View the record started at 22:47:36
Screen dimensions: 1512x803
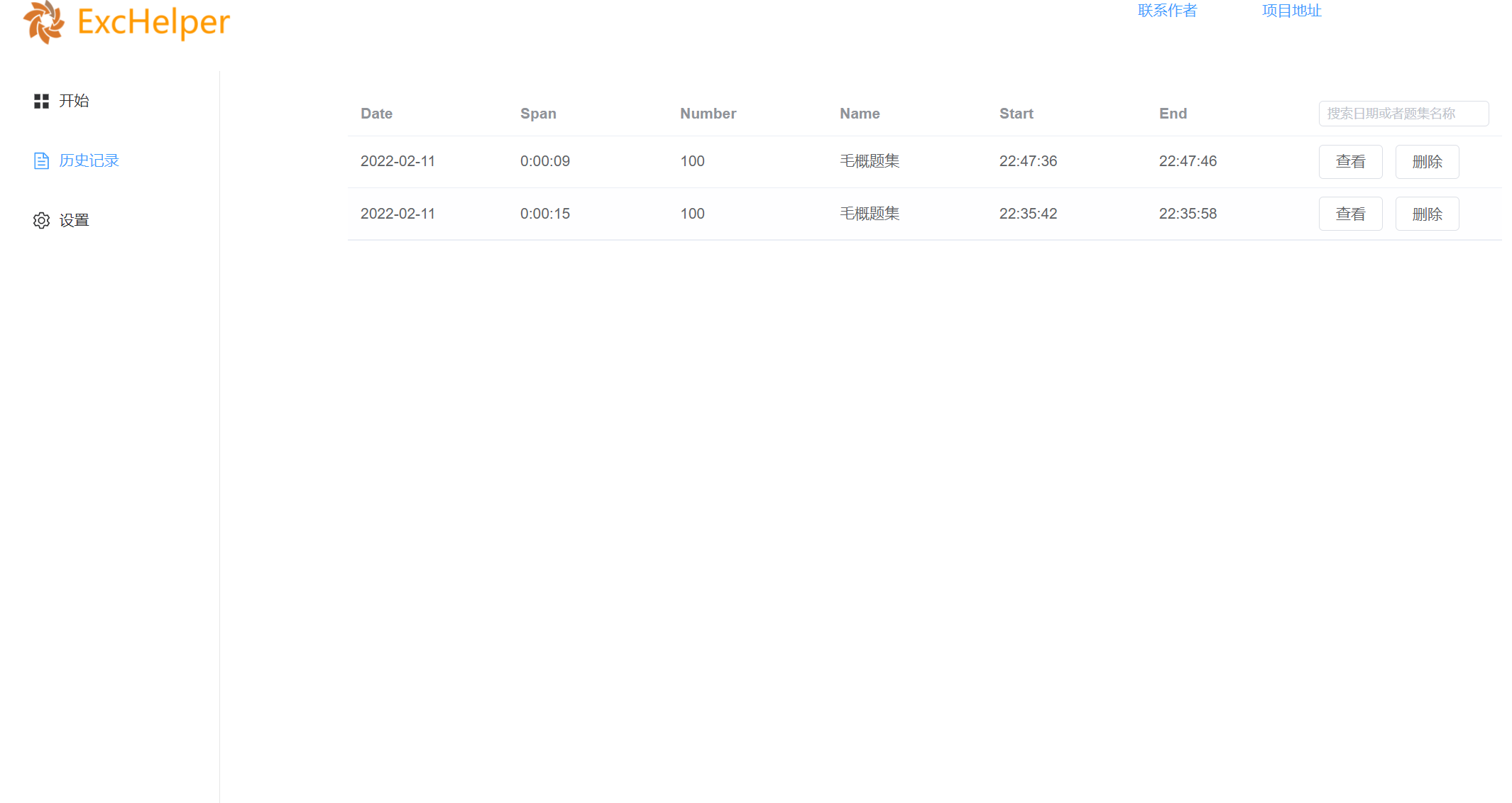(1350, 162)
